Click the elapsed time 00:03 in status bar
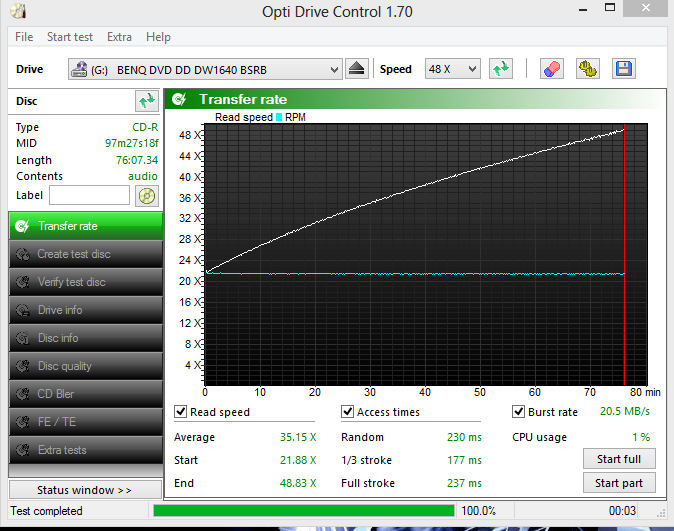 tap(622, 511)
